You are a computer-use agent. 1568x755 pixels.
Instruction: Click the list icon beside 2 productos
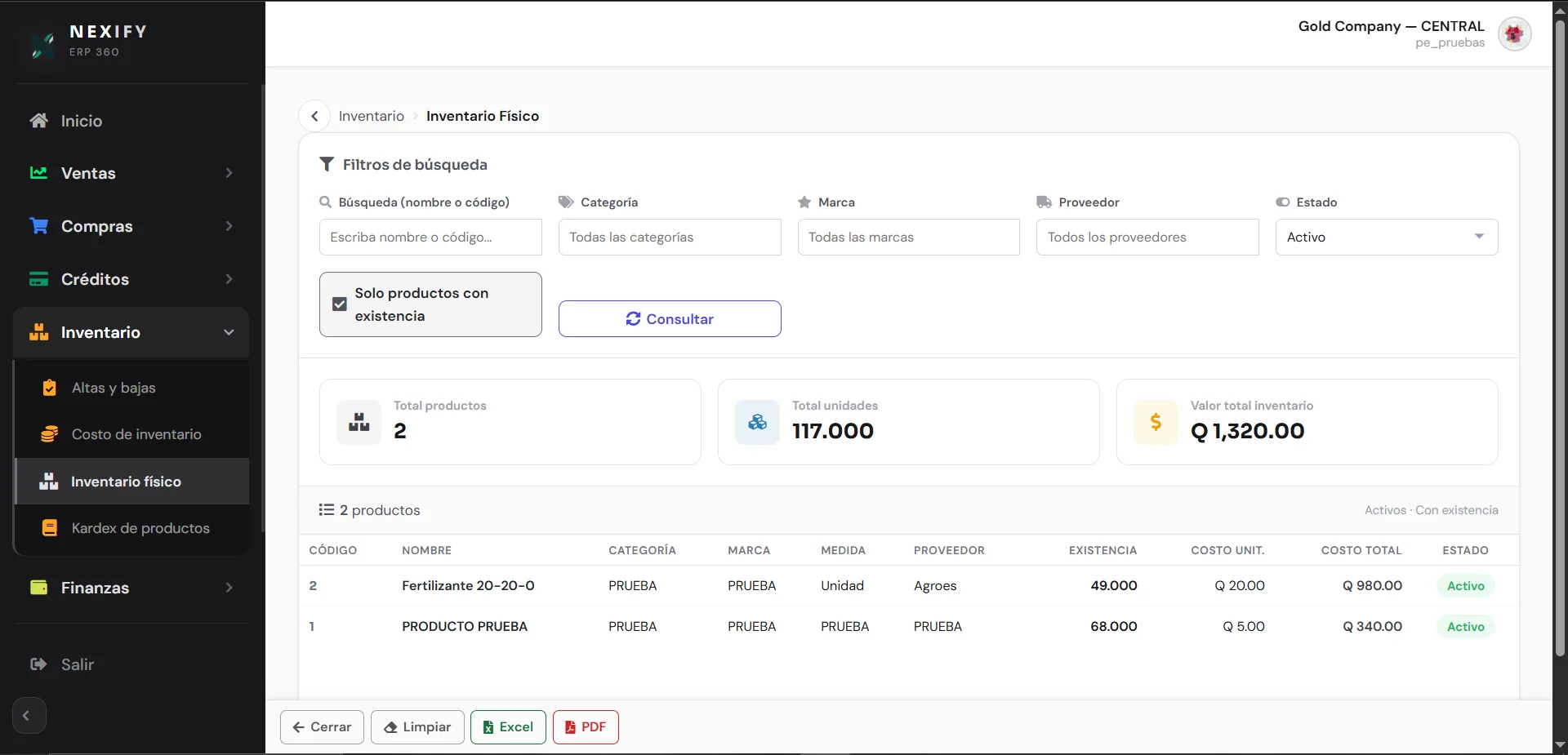tap(327, 510)
